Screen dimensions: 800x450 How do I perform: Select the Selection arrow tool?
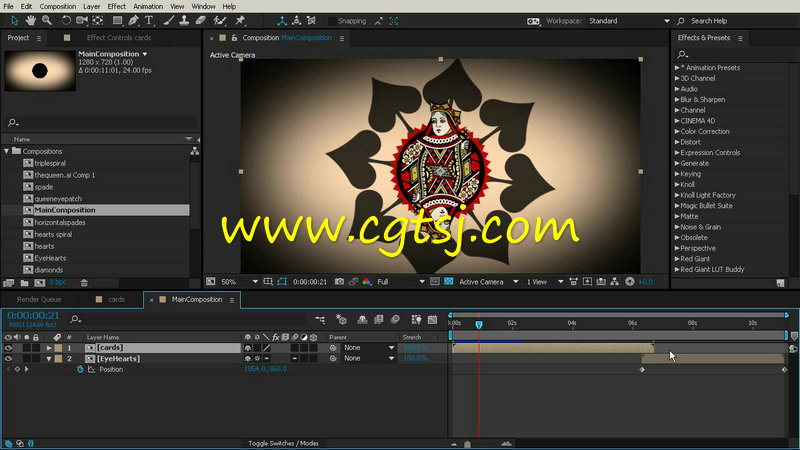click(14, 20)
